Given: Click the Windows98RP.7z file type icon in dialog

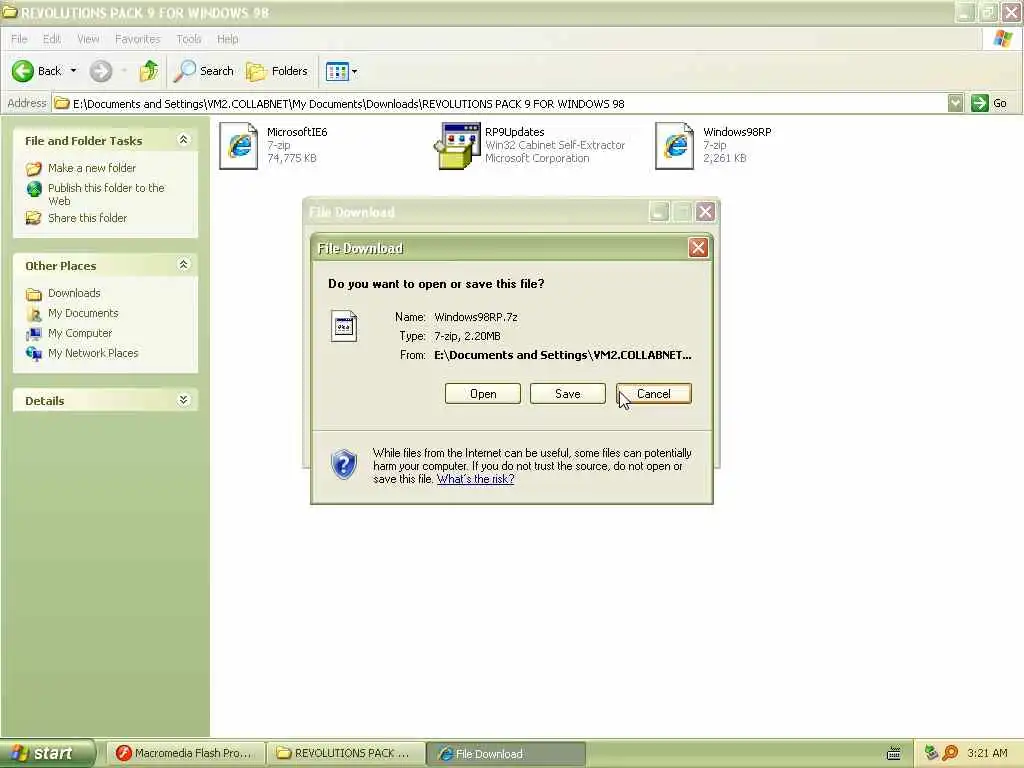Looking at the screenshot, I should [x=344, y=326].
